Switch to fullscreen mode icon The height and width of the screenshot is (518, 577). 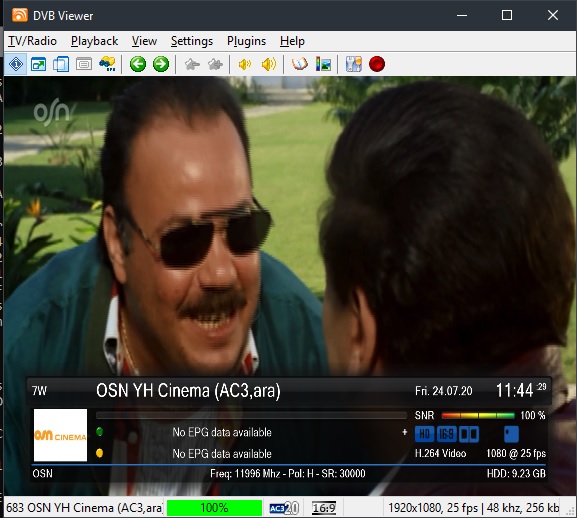click(x=38, y=64)
